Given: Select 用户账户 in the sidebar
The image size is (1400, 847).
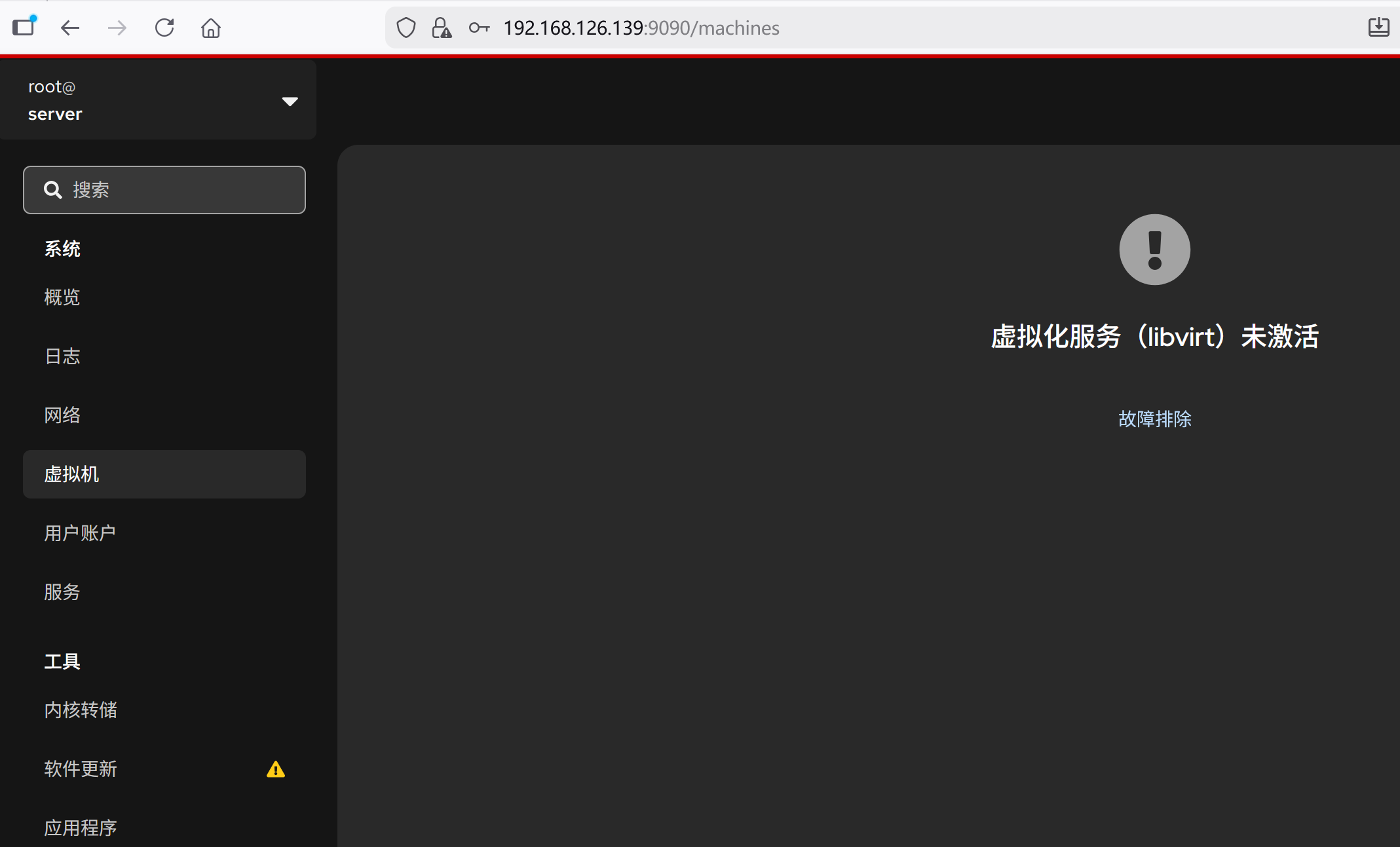Looking at the screenshot, I should [x=80, y=533].
